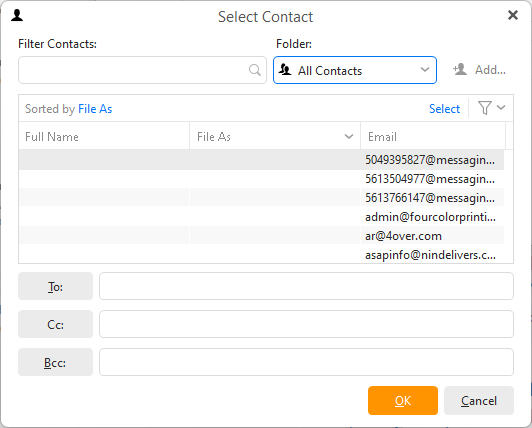Click the add contact person icon

(x=460, y=70)
